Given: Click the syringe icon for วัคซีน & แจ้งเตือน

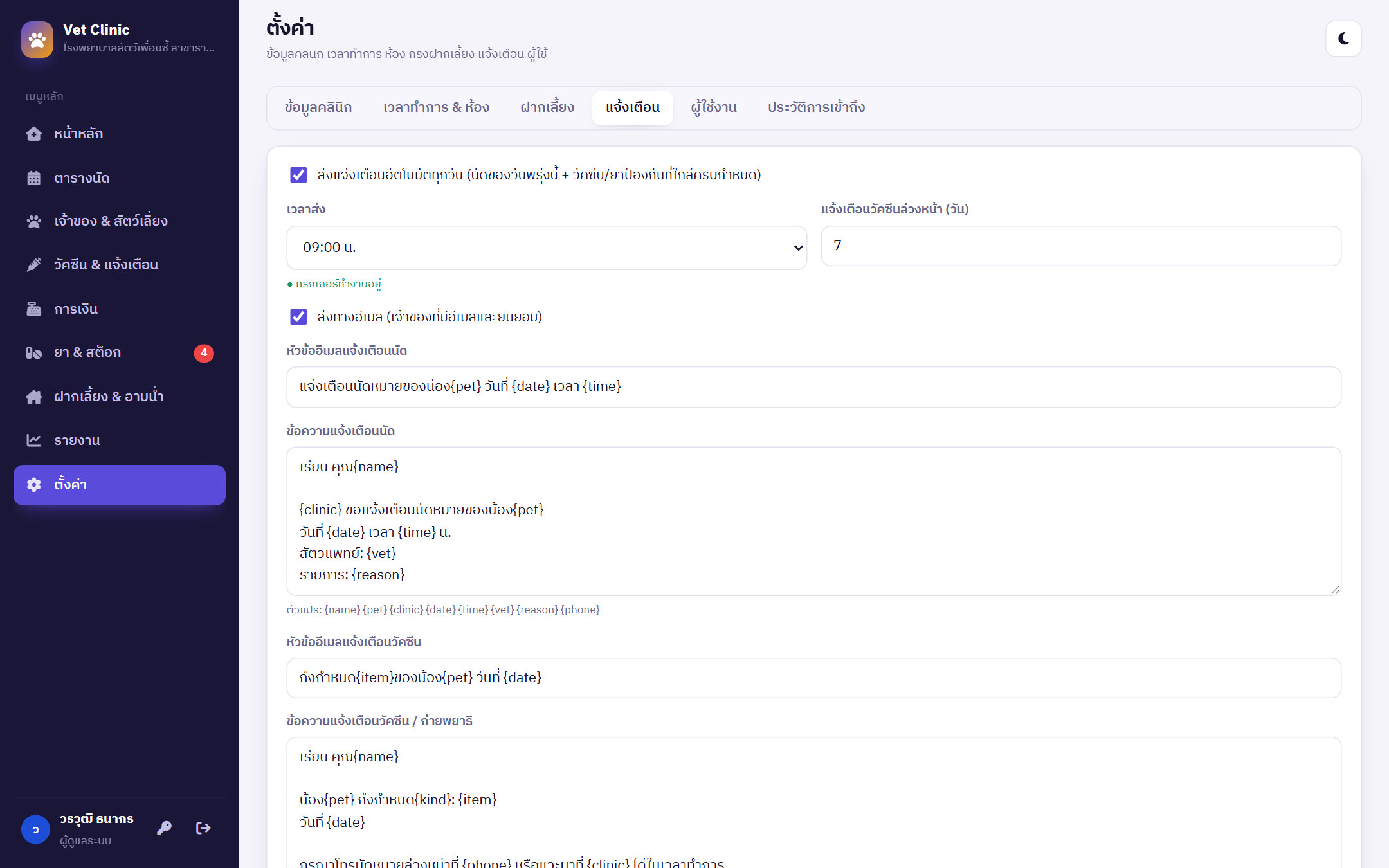Looking at the screenshot, I should pos(34,265).
